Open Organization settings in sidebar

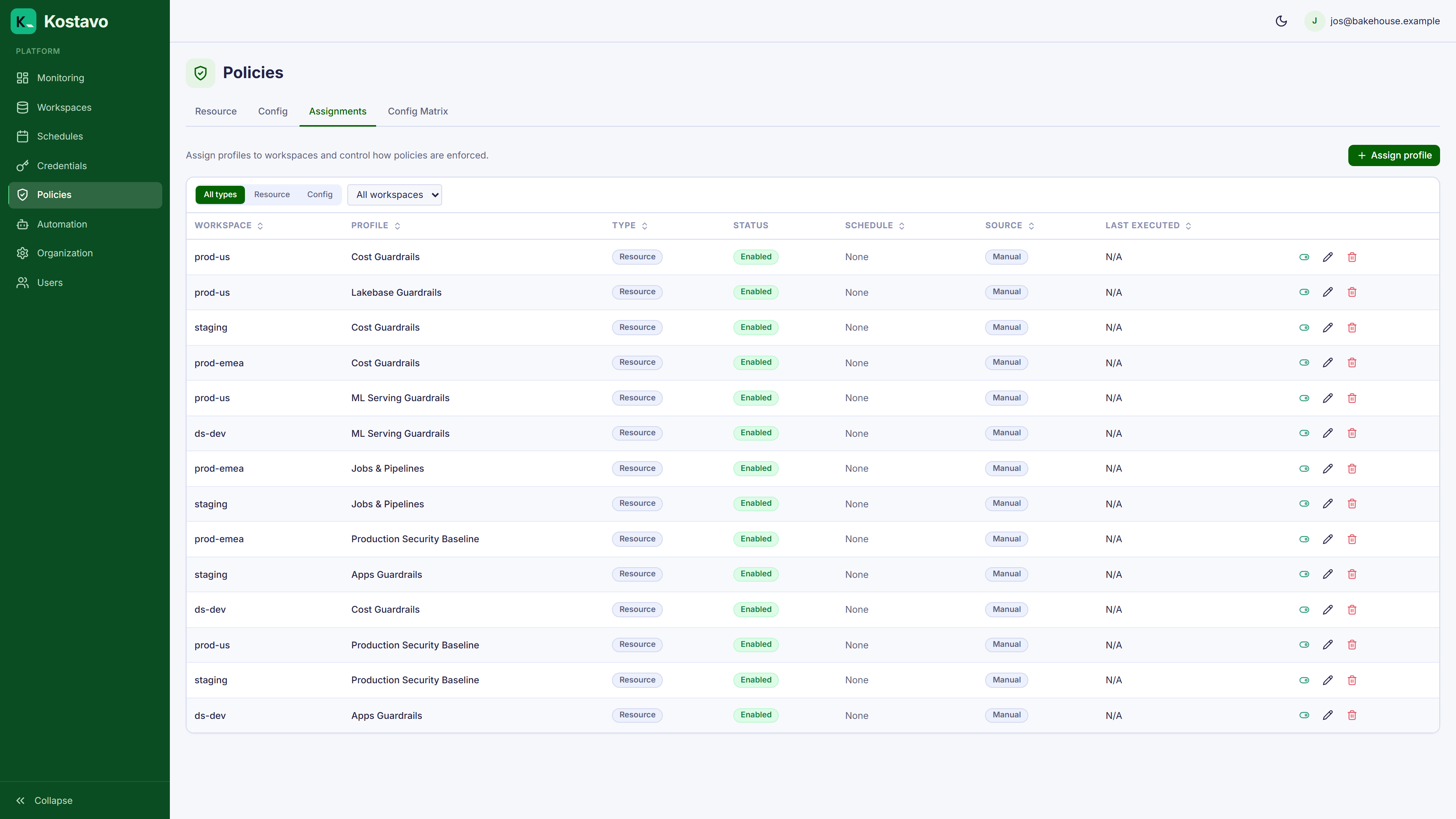coord(85,253)
